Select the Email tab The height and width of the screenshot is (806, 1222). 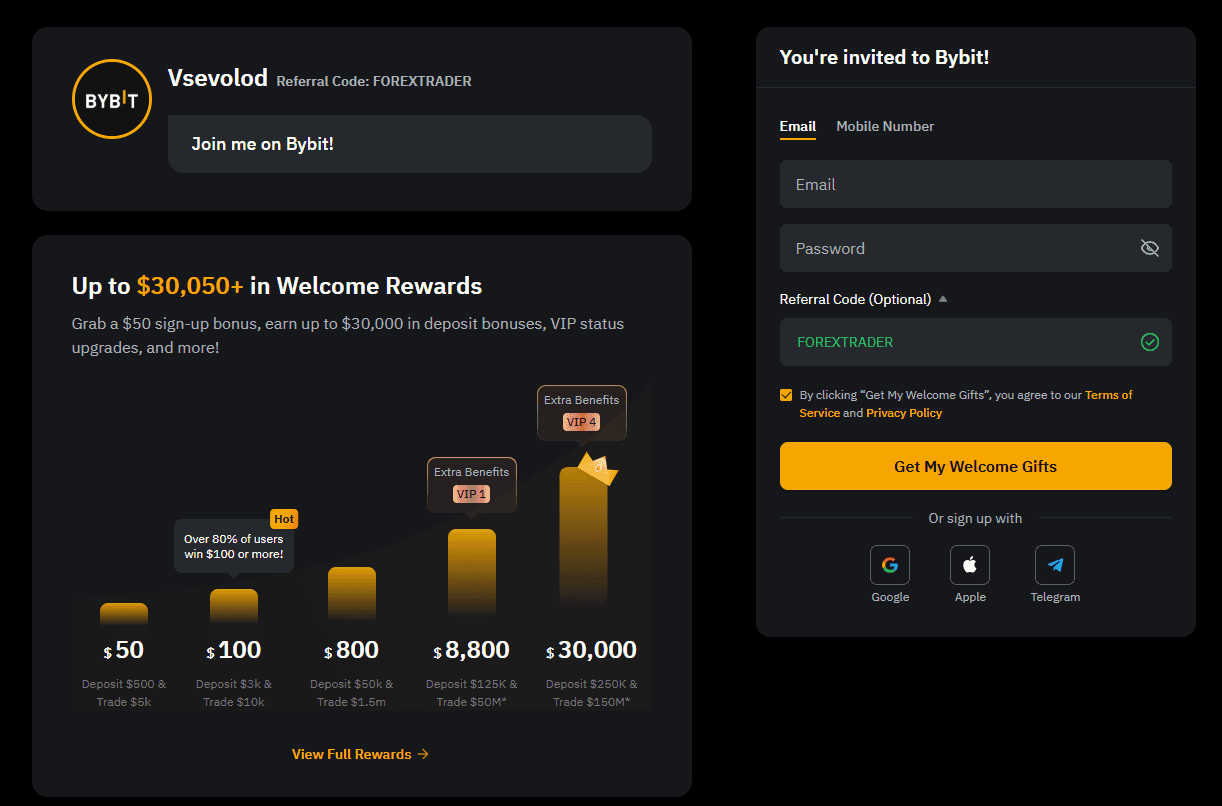(x=798, y=126)
